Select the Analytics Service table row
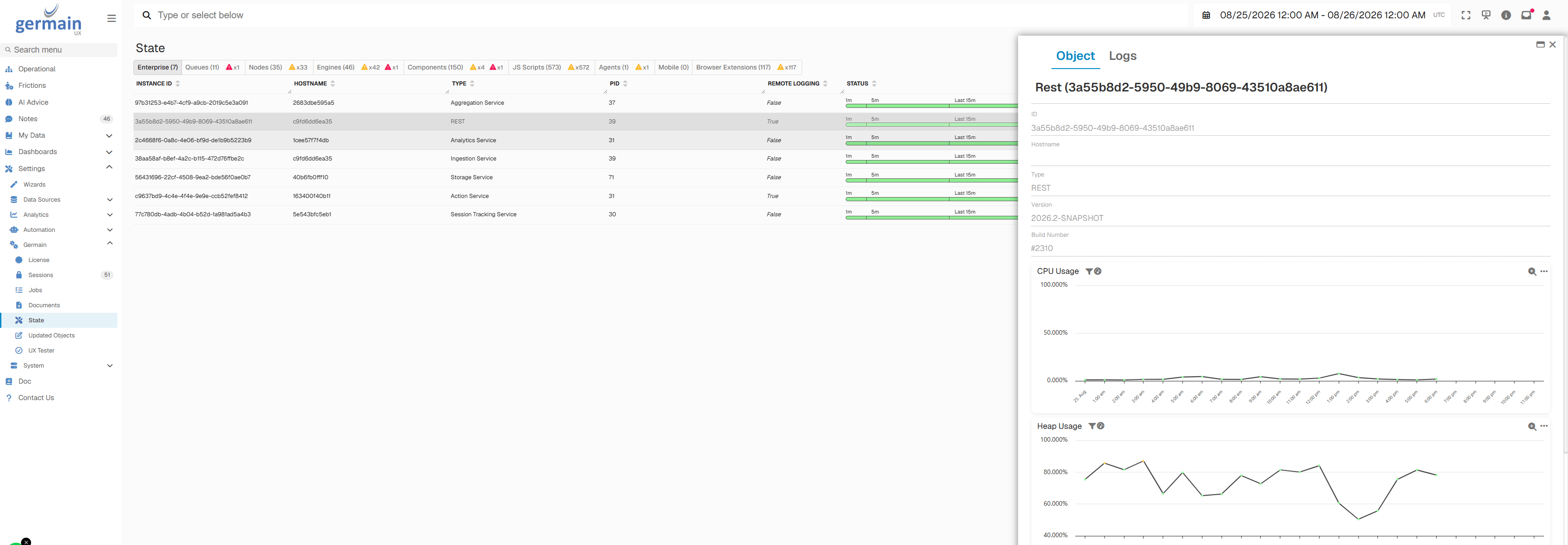Viewport: 1568px width, 545px height. tap(575, 140)
